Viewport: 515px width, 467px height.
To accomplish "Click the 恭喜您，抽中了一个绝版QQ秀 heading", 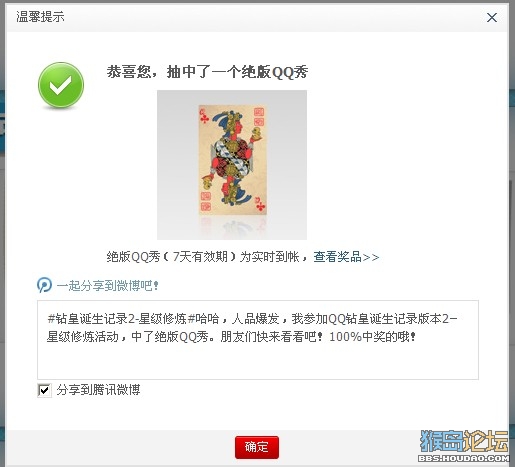I will pyautogui.click(x=207, y=72).
